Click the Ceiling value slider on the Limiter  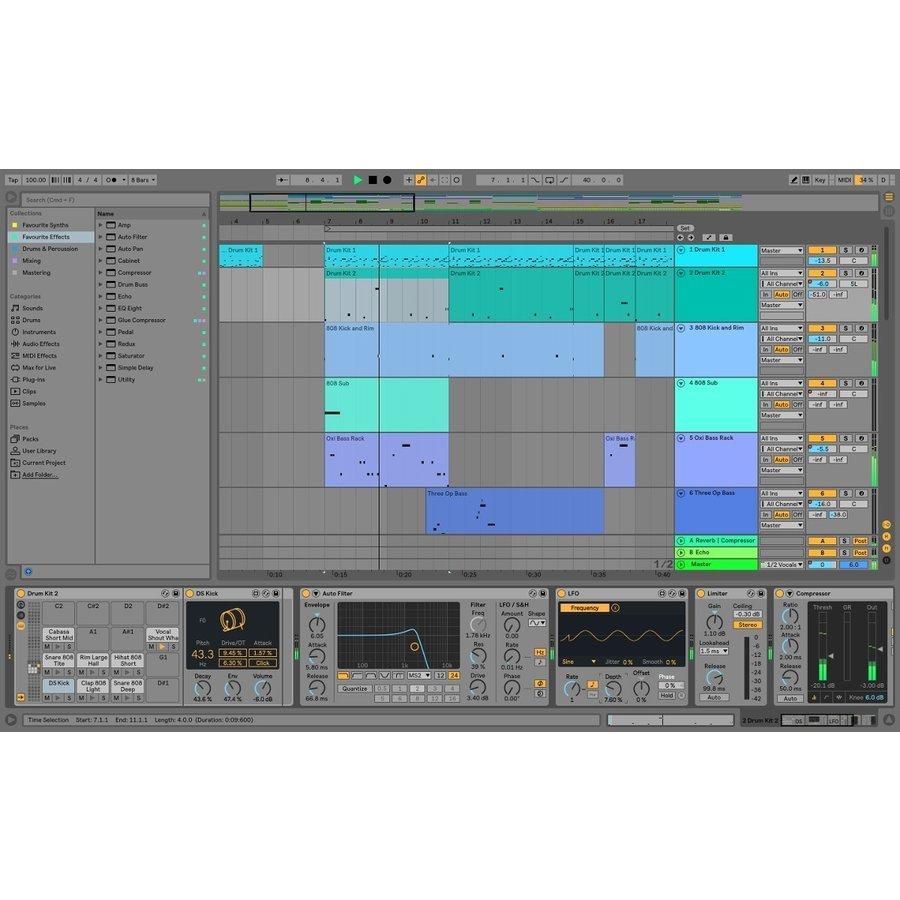[747, 613]
